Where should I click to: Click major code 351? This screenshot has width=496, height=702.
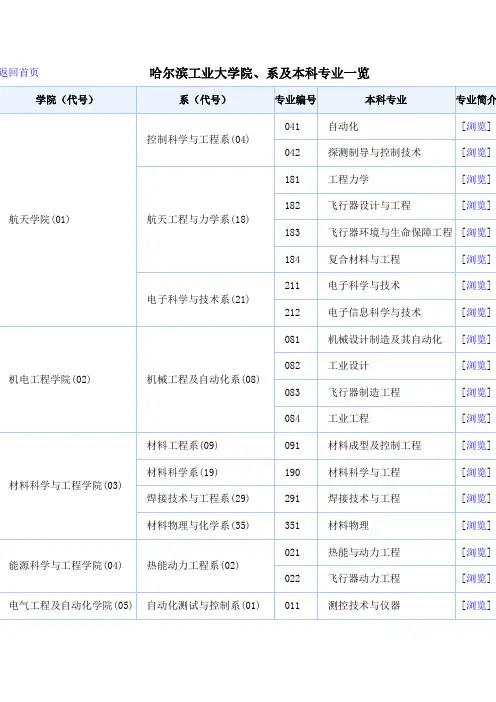tap(292, 526)
